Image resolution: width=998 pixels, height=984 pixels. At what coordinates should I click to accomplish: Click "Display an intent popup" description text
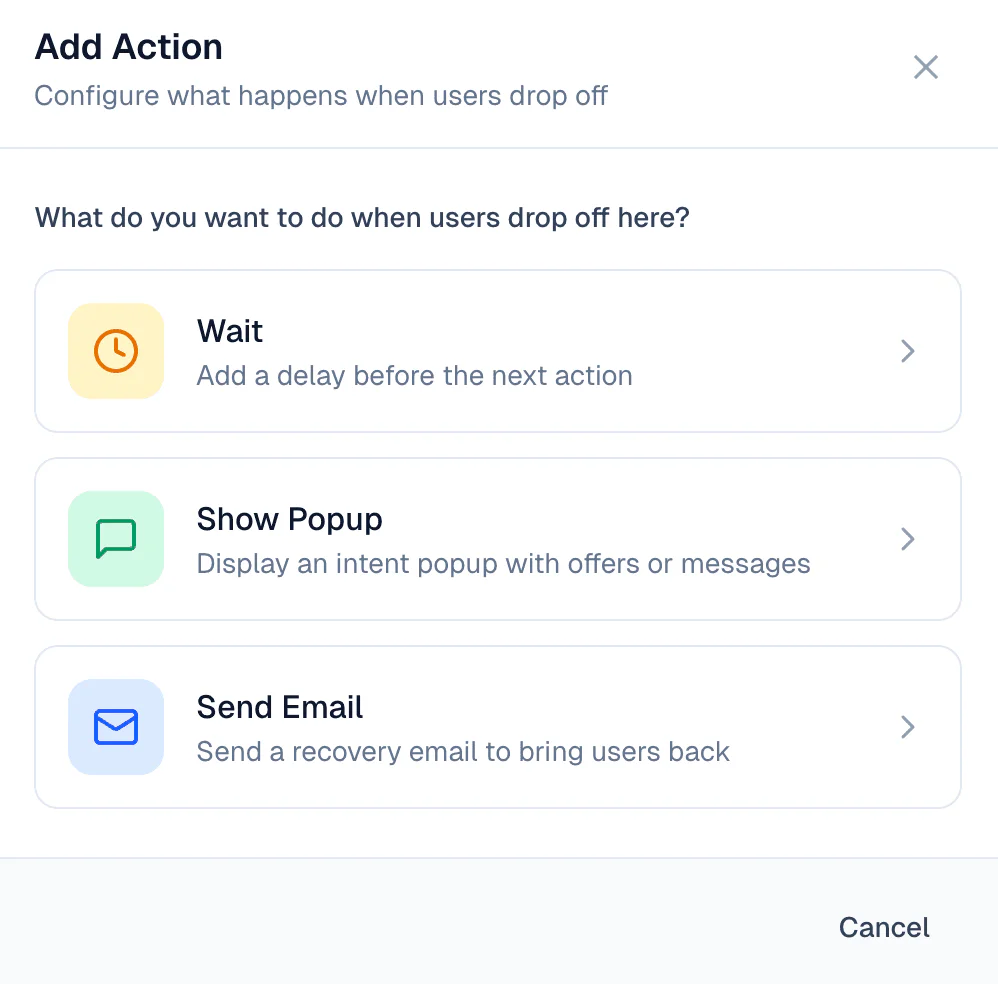503,564
